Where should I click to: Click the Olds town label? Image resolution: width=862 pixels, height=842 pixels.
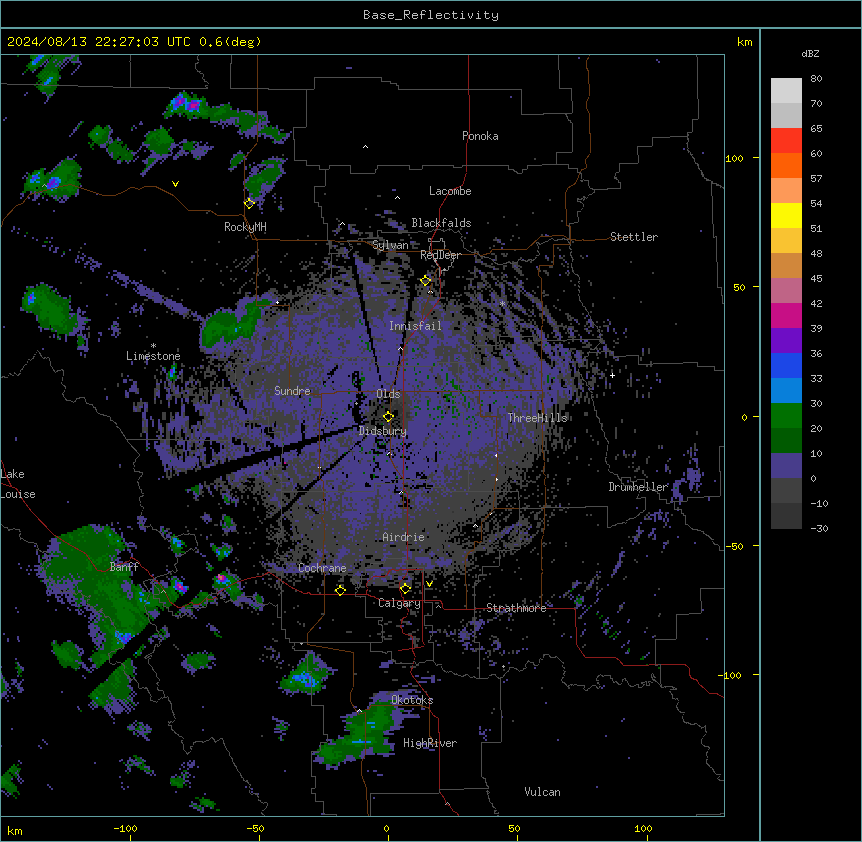(388, 394)
